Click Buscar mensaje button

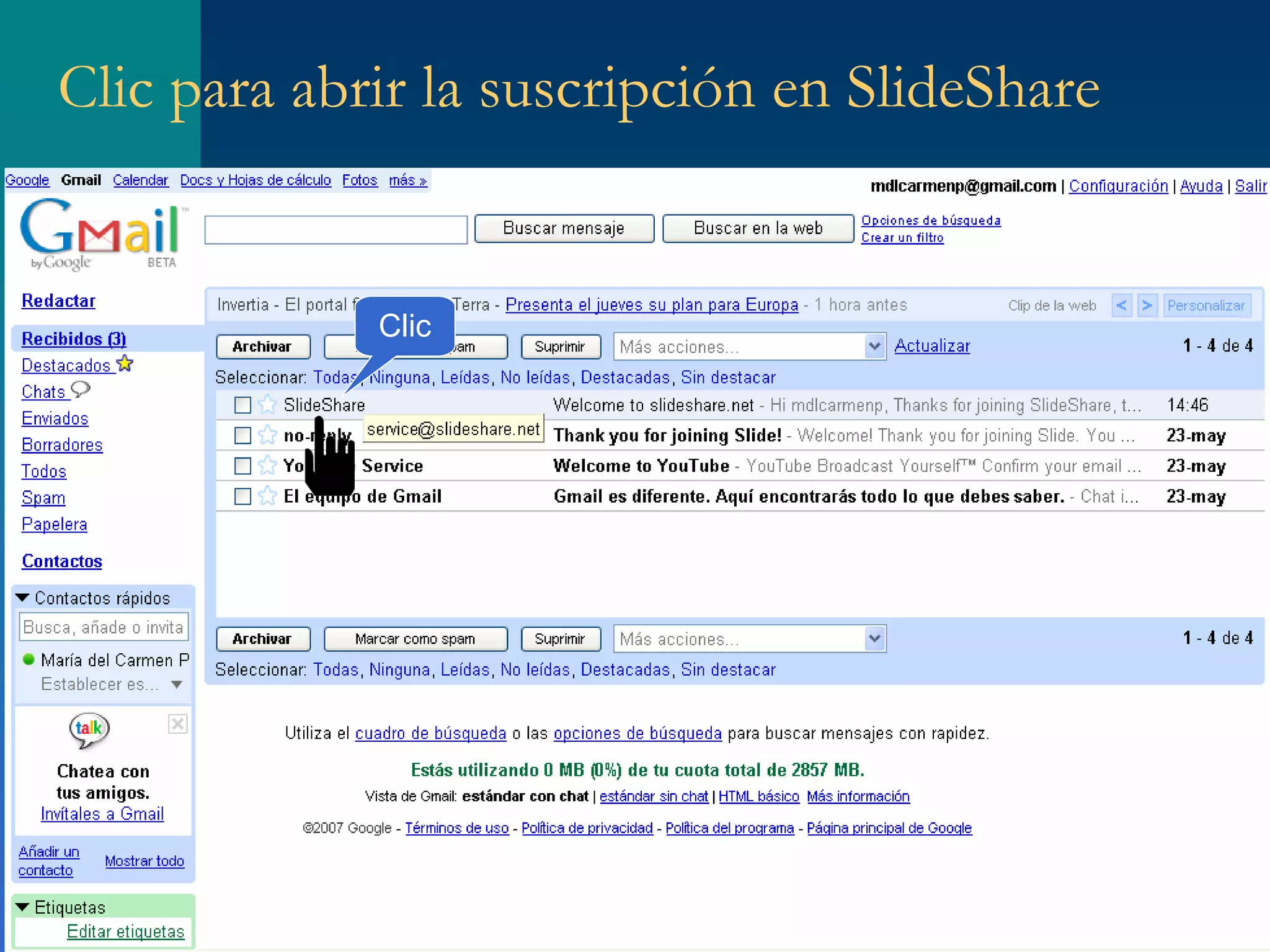coord(564,229)
